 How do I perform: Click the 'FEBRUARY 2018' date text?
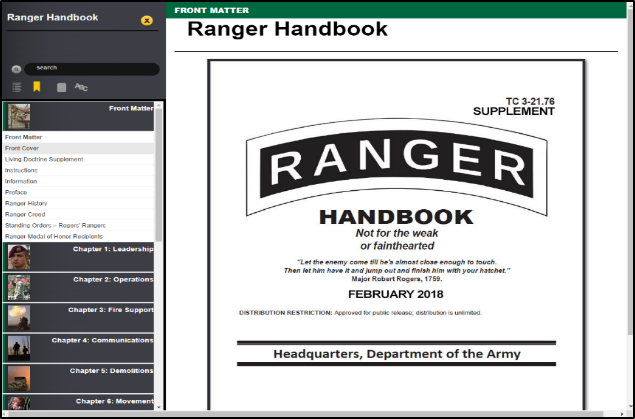(396, 294)
